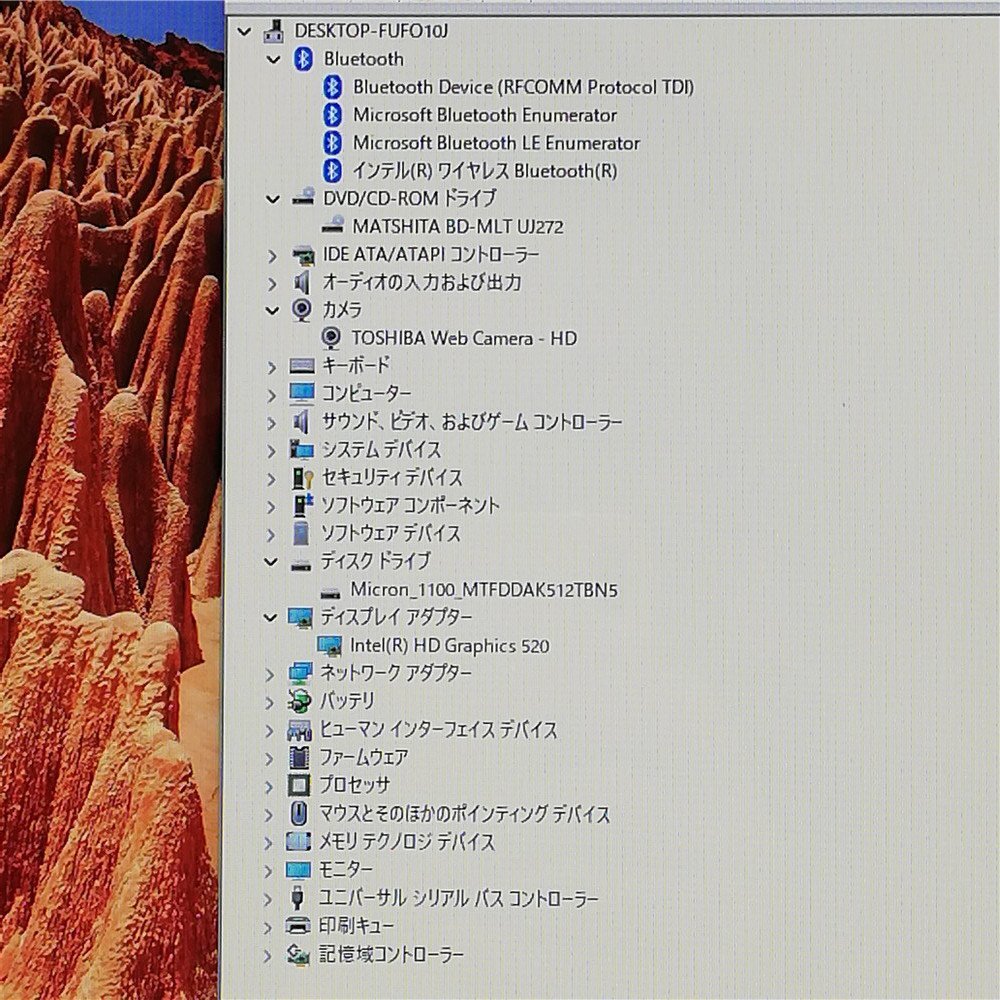The width and height of the screenshot is (1000, 1000).
Task: Select Micron_1100_MTFDDAK512TBN5 text entry
Action: (484, 590)
